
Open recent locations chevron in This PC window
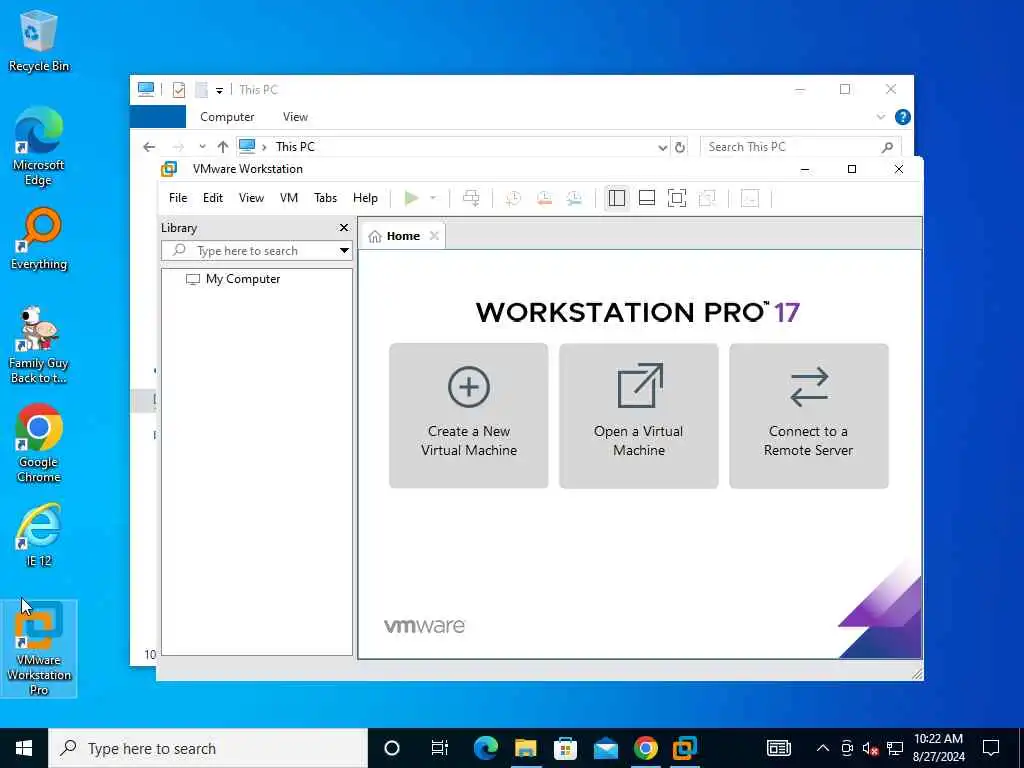pyautogui.click(x=202, y=147)
